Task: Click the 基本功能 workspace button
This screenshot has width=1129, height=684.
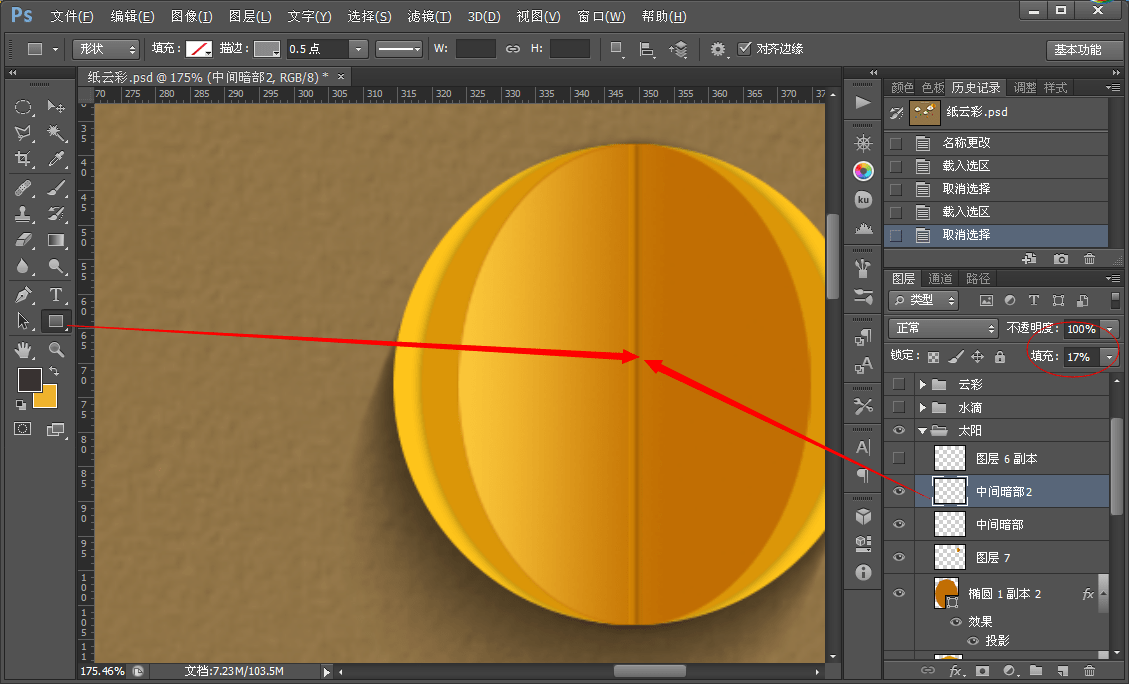Action: pos(1077,50)
